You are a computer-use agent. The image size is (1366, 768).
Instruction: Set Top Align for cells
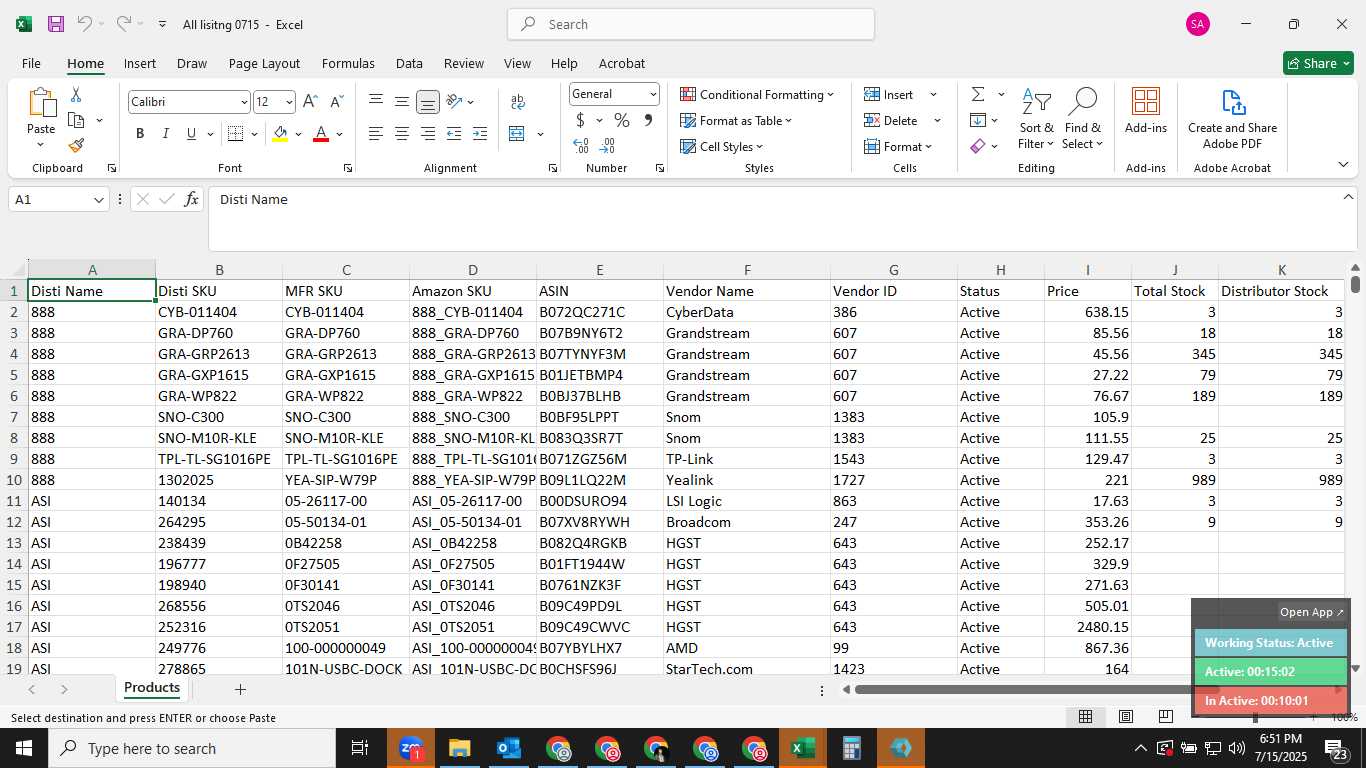(x=376, y=102)
